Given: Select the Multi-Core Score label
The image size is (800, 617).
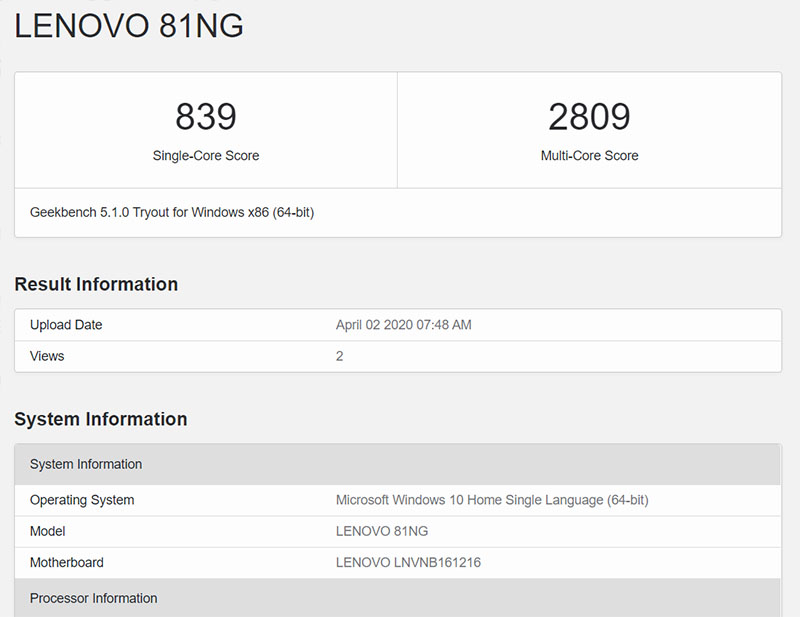Looking at the screenshot, I should [x=589, y=156].
